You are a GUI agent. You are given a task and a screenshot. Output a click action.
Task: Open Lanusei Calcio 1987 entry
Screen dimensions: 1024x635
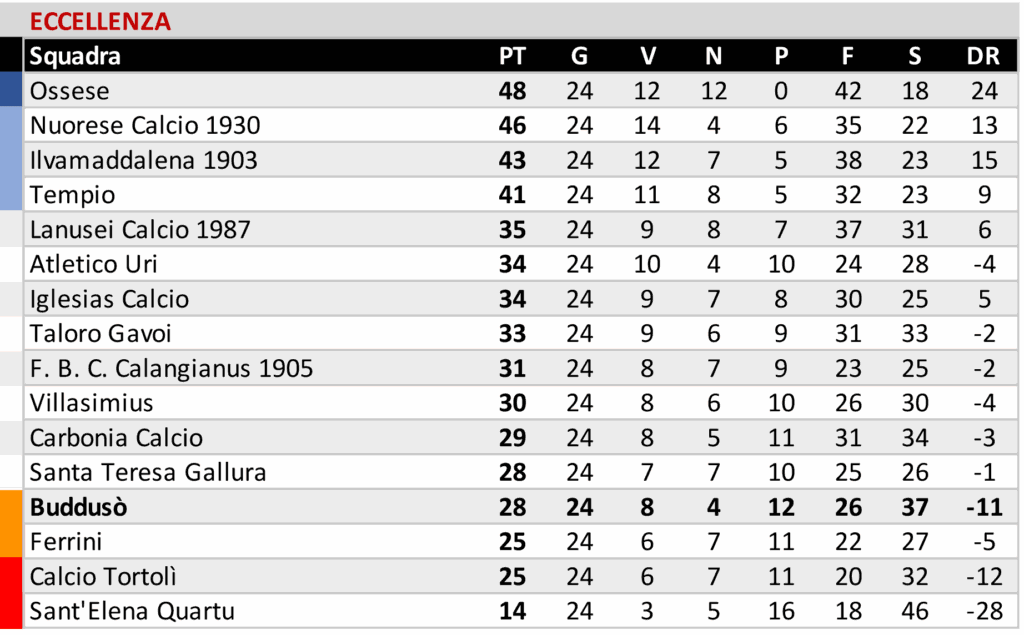coord(140,230)
